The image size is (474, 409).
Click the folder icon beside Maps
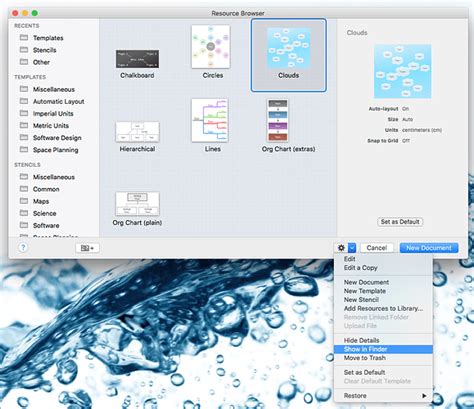(24, 201)
